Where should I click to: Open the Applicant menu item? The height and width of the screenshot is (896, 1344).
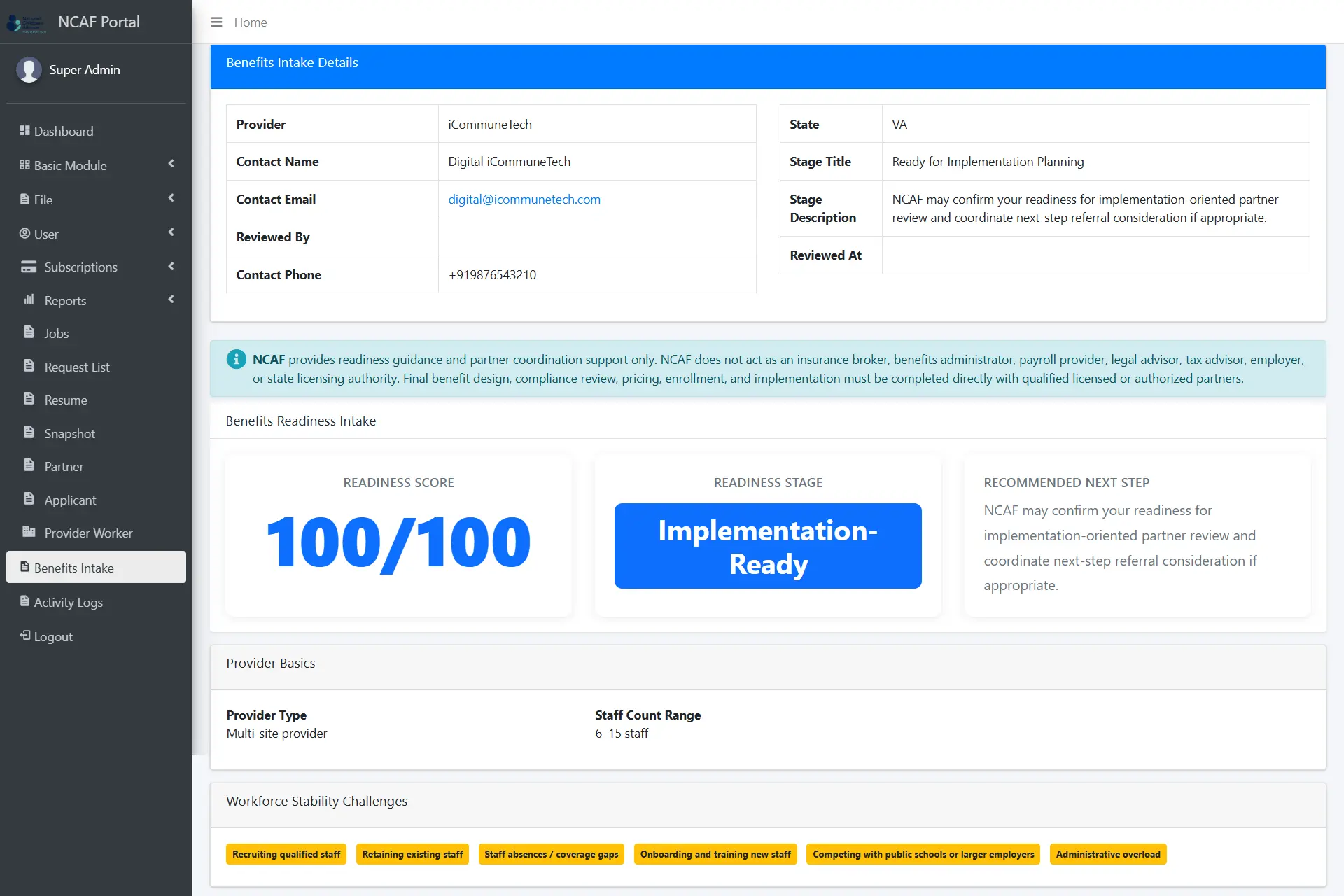(96, 500)
